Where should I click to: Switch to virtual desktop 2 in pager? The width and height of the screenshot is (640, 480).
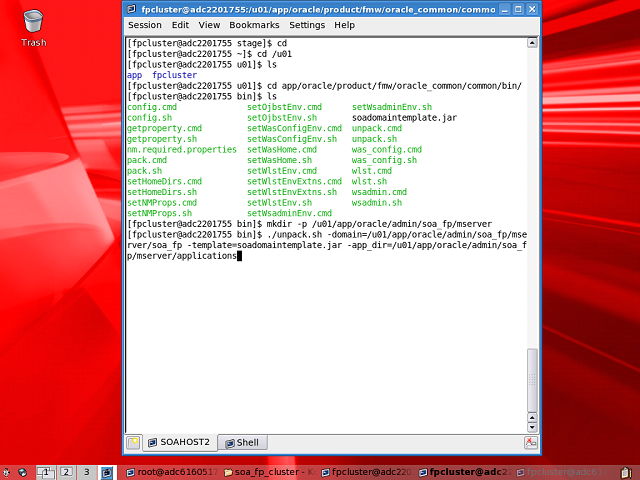coord(66,471)
